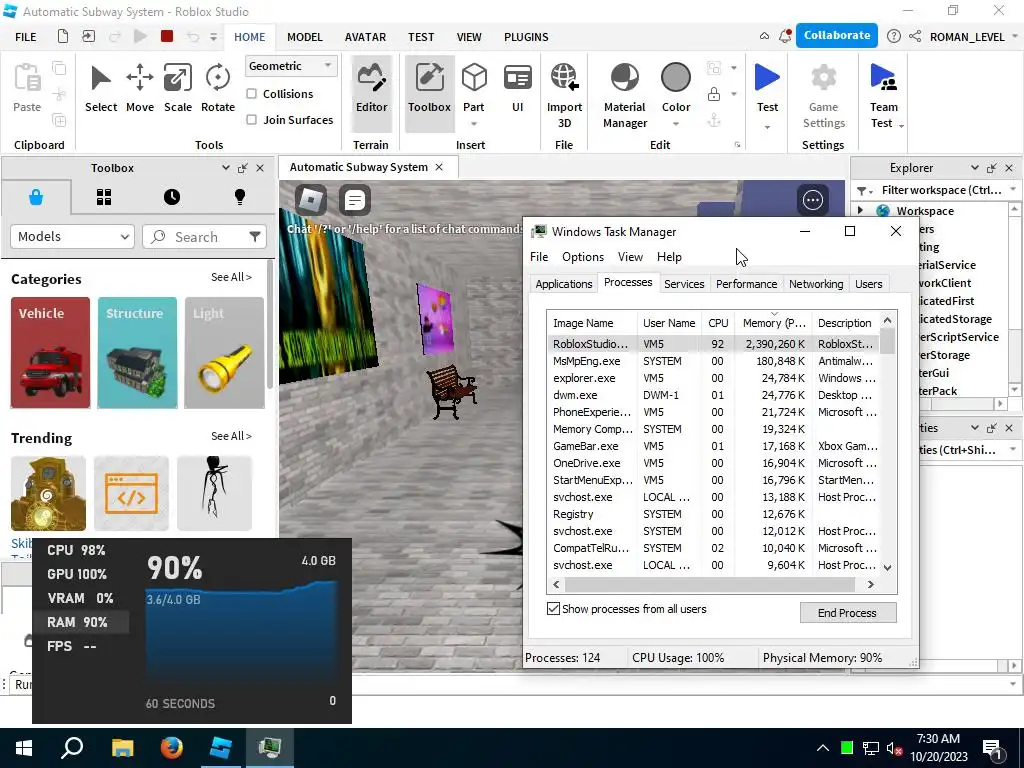Click the share icon beside username

(915, 37)
